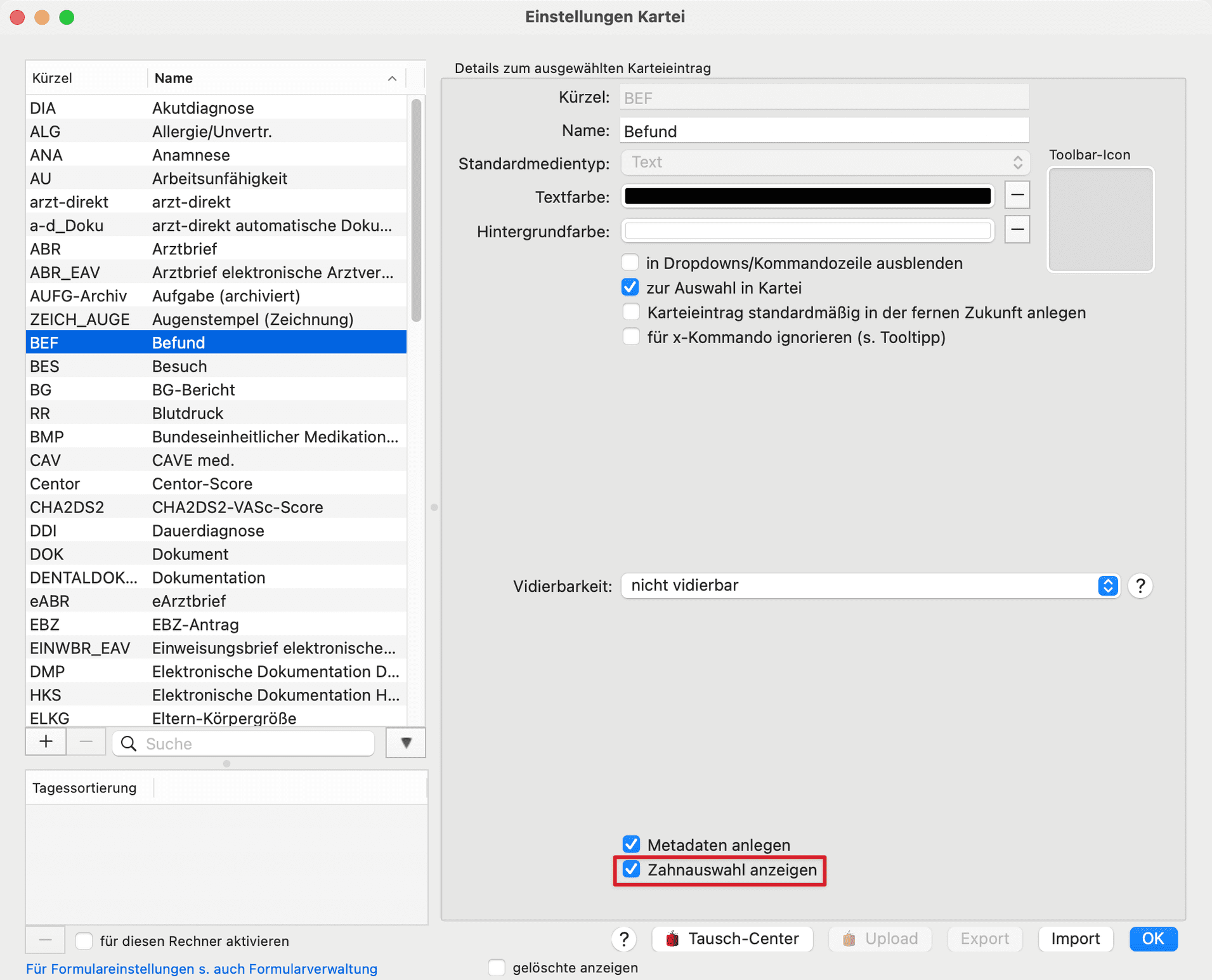This screenshot has height=980, width=1212.
Task: Toggle 'Zahnauswahl anzeigen' checkbox
Action: click(631, 869)
